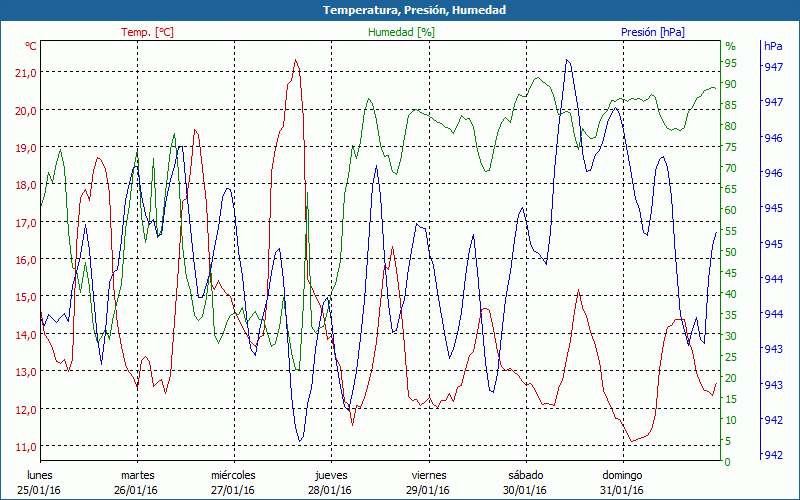The image size is (800, 500).
Task: Click the °C unit label on left axis
Action: (x=31, y=46)
